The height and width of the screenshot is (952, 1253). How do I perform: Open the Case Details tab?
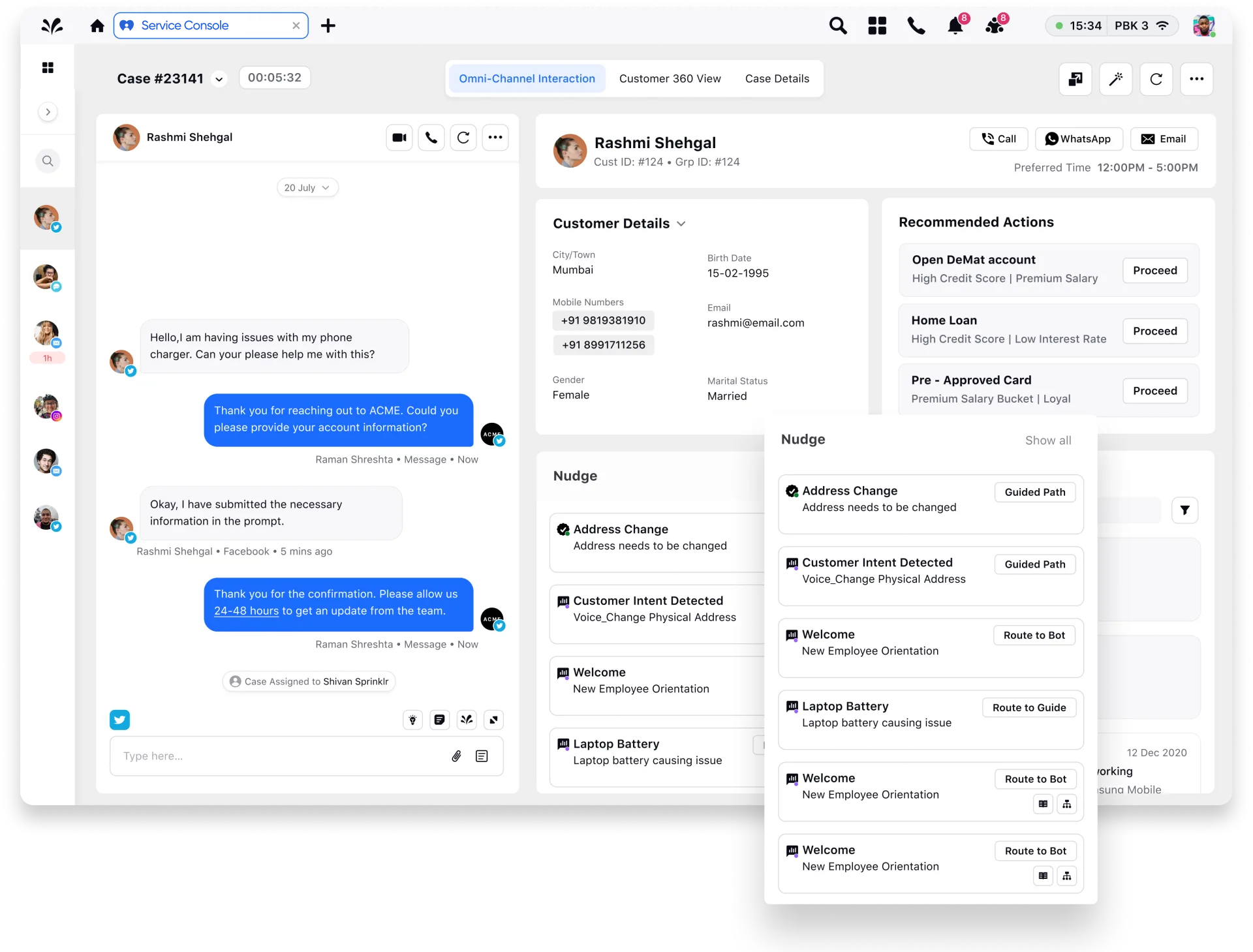click(777, 79)
